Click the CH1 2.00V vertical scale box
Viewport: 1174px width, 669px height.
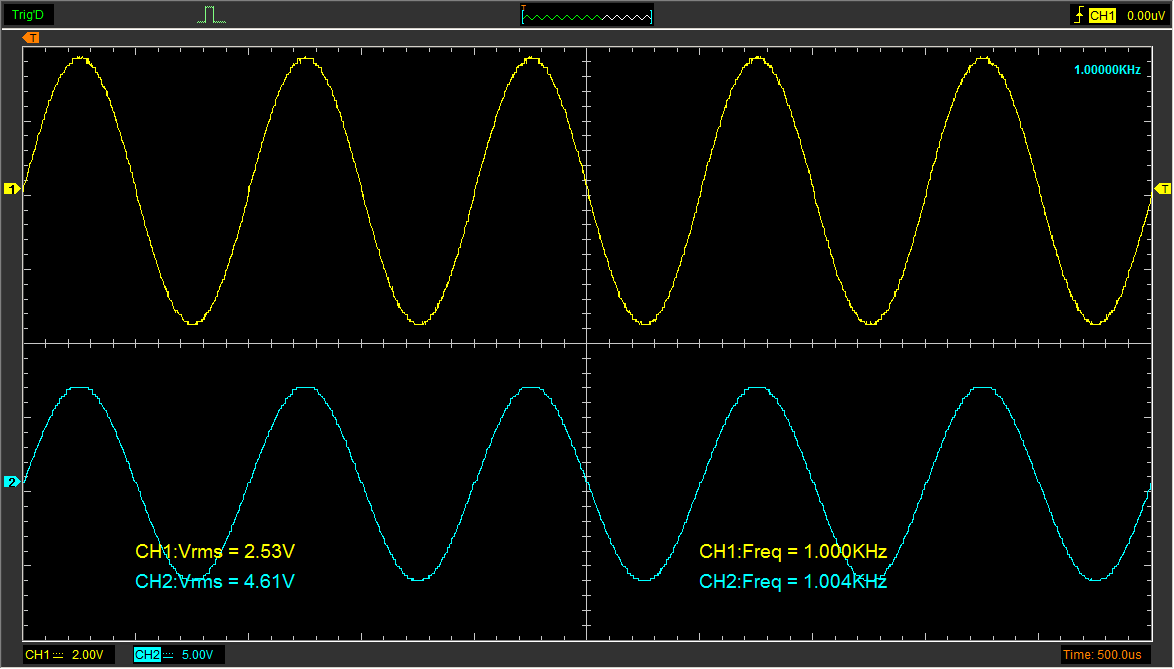(69, 655)
